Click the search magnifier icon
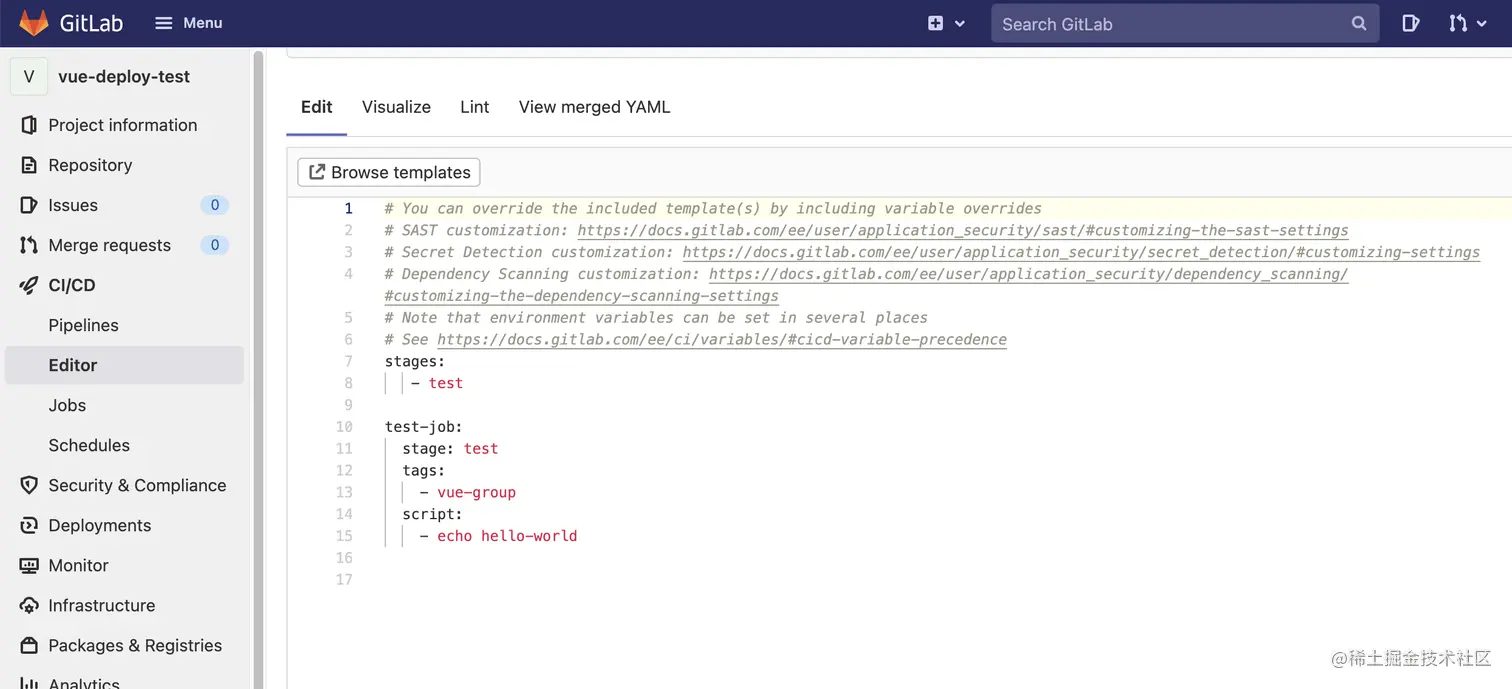The width and height of the screenshot is (1512, 689). coord(1358,23)
